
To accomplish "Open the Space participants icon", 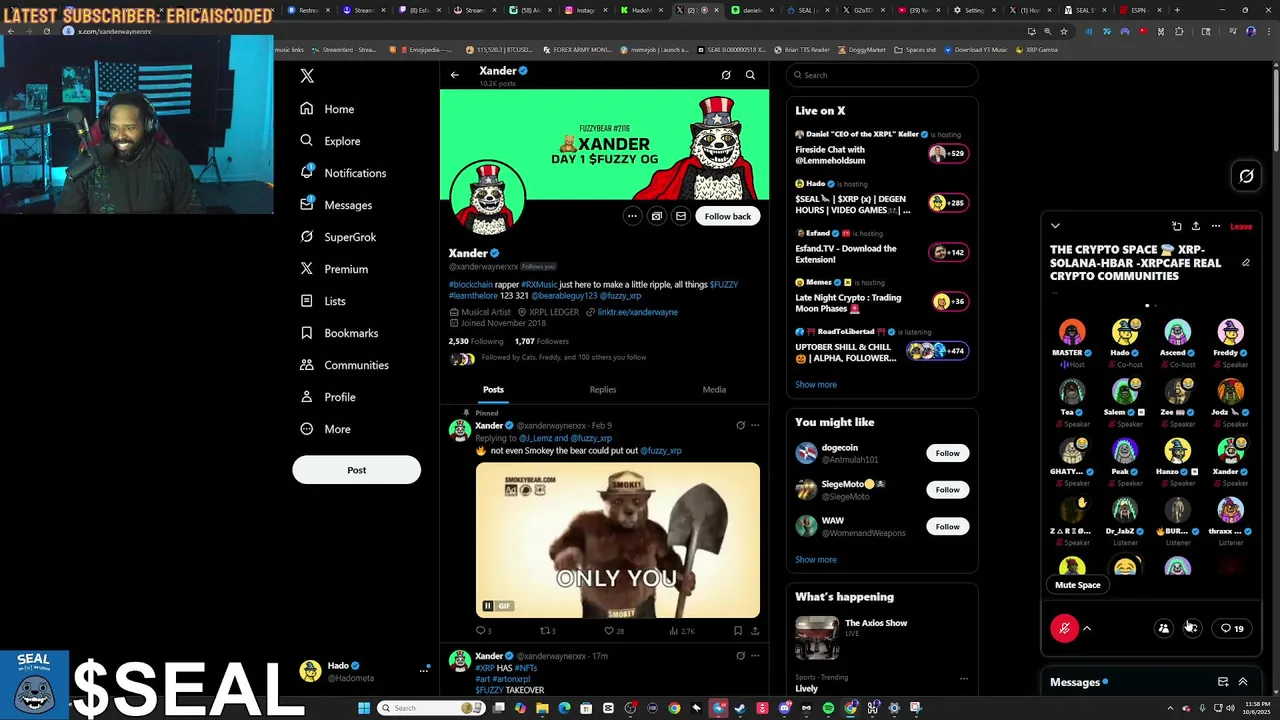I will coord(1163,628).
